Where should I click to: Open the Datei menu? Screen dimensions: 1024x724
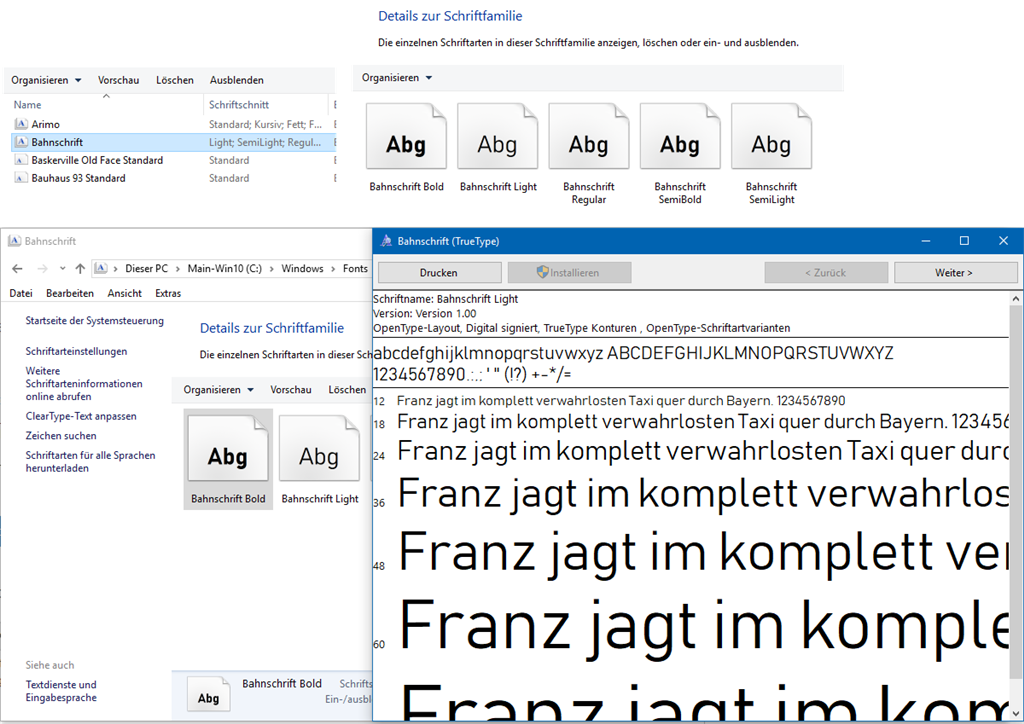tap(21, 293)
